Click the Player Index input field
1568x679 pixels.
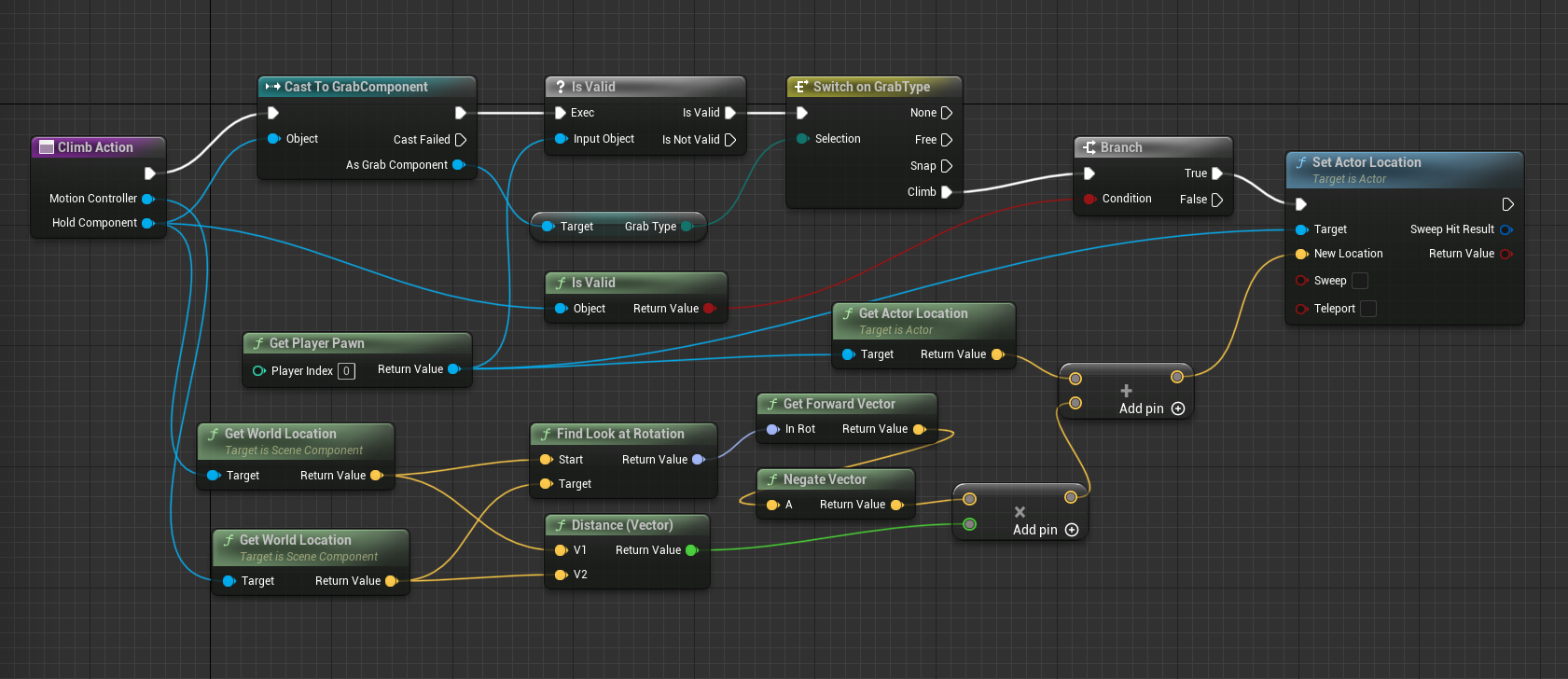coord(346,371)
